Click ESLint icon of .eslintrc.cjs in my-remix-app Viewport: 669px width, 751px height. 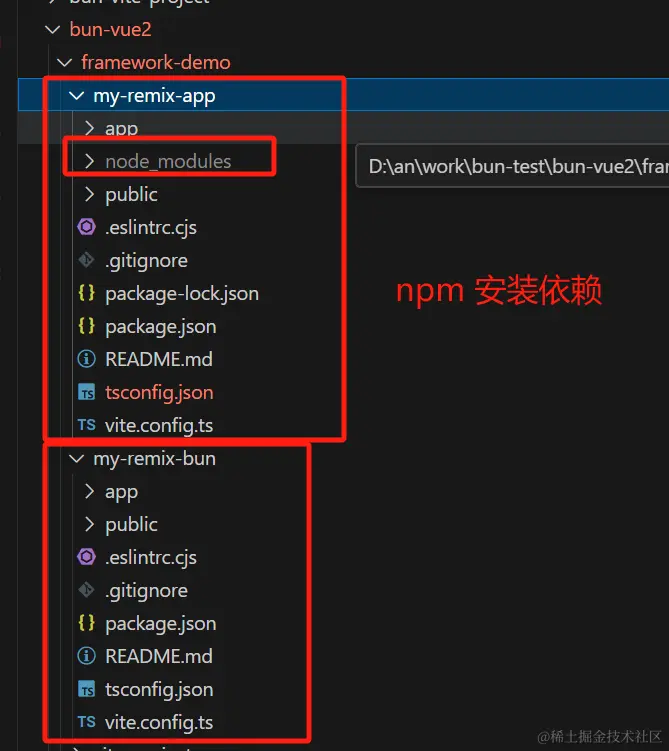[87, 227]
